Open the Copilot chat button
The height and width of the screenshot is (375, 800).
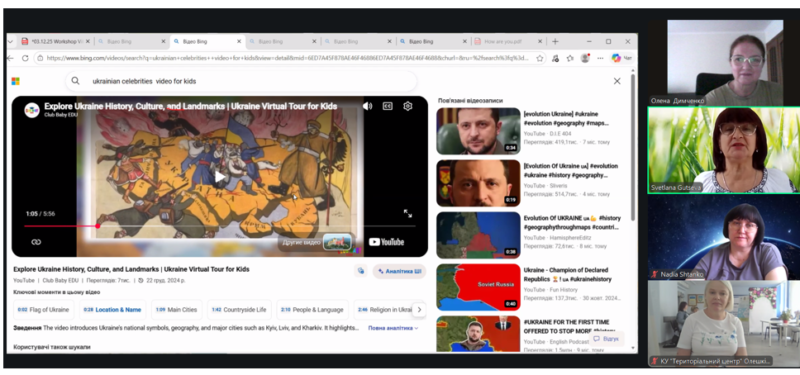[x=622, y=58]
